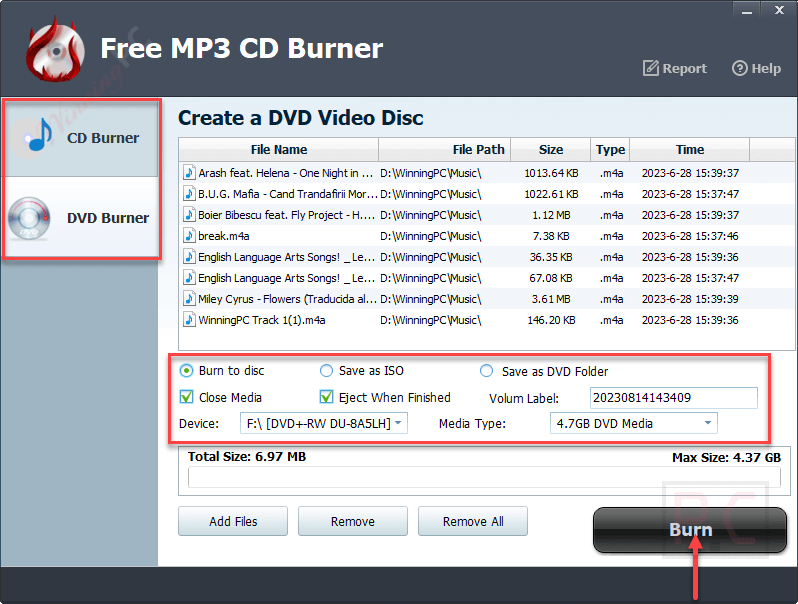Screen dimensions: 798x604
Task: Sort by File Name column header
Action: [x=279, y=150]
